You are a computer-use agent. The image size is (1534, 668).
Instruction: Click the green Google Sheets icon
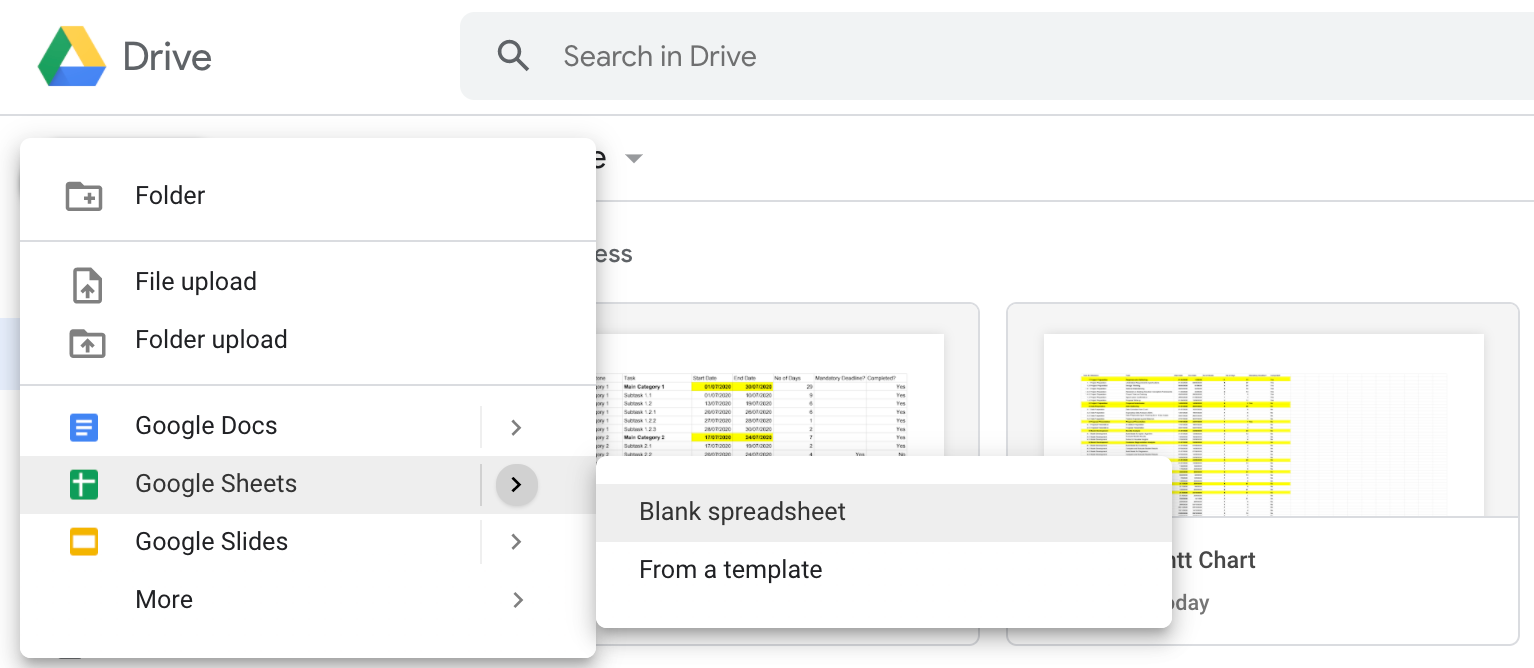click(84, 486)
